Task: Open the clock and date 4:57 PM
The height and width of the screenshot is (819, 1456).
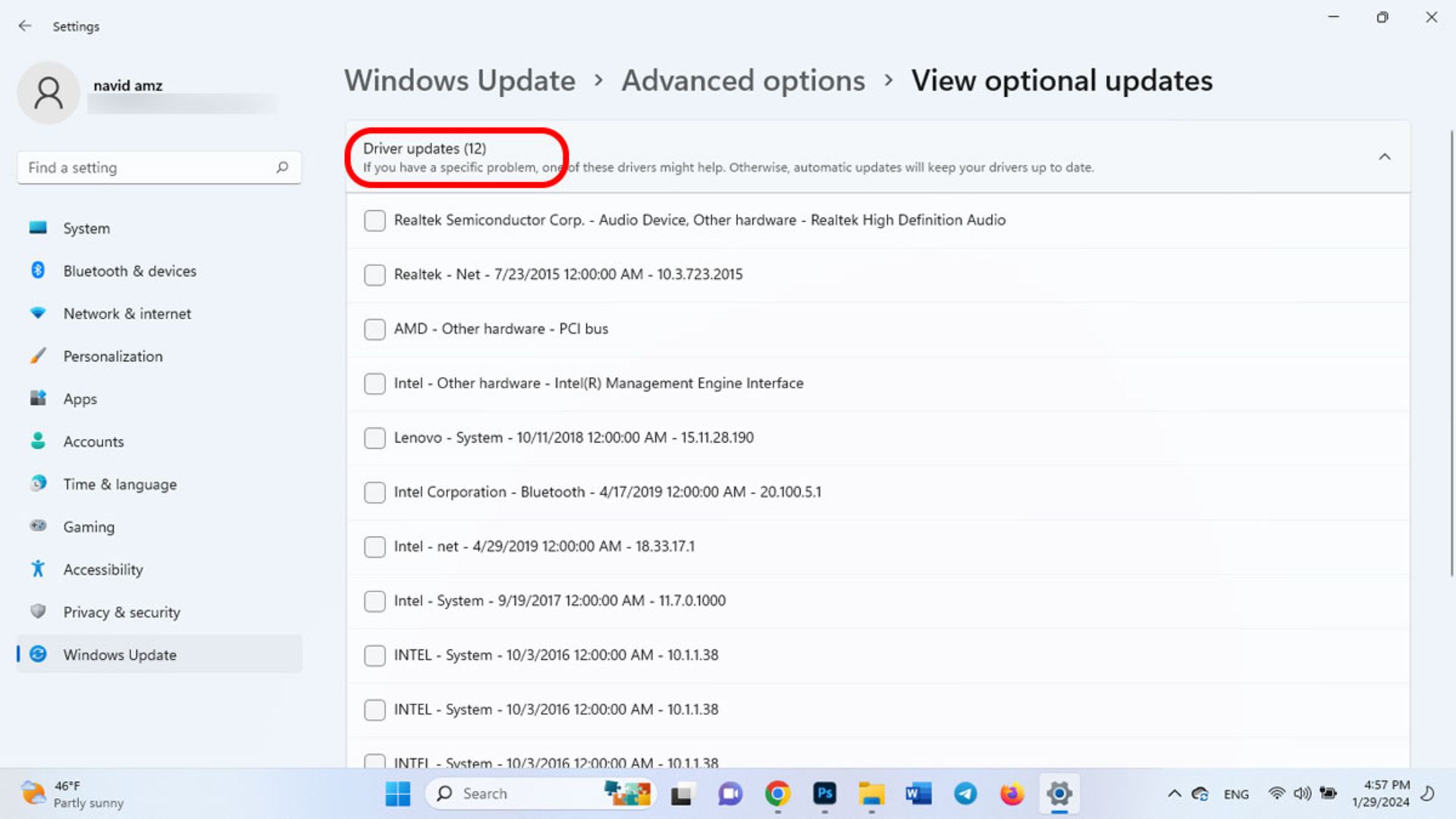Action: [x=1381, y=794]
